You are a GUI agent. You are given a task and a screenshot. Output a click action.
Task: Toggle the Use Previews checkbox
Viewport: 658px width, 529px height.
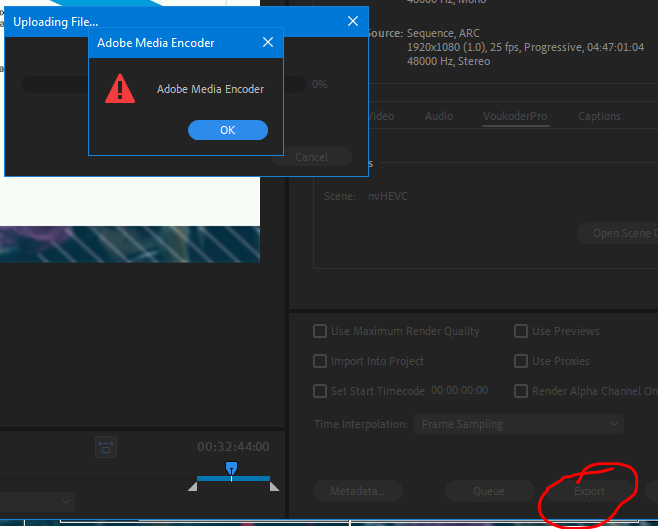521,331
